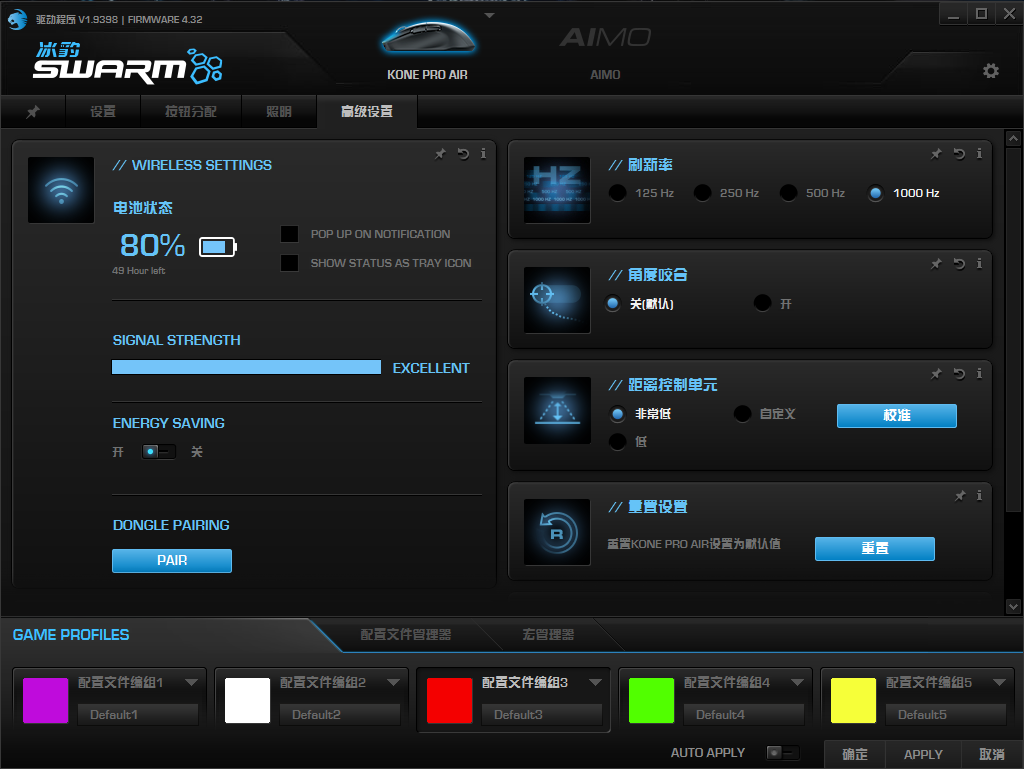This screenshot has width=1024, height=769.
Task: Click the battery level icon
Action: (217, 247)
